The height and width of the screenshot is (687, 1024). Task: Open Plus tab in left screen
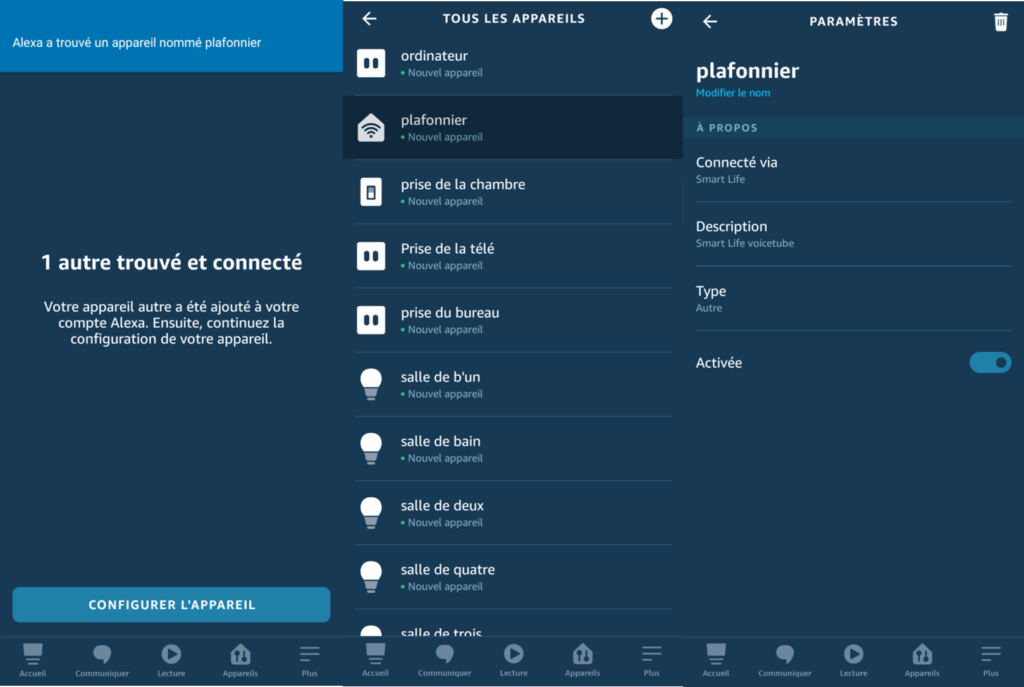click(x=310, y=660)
